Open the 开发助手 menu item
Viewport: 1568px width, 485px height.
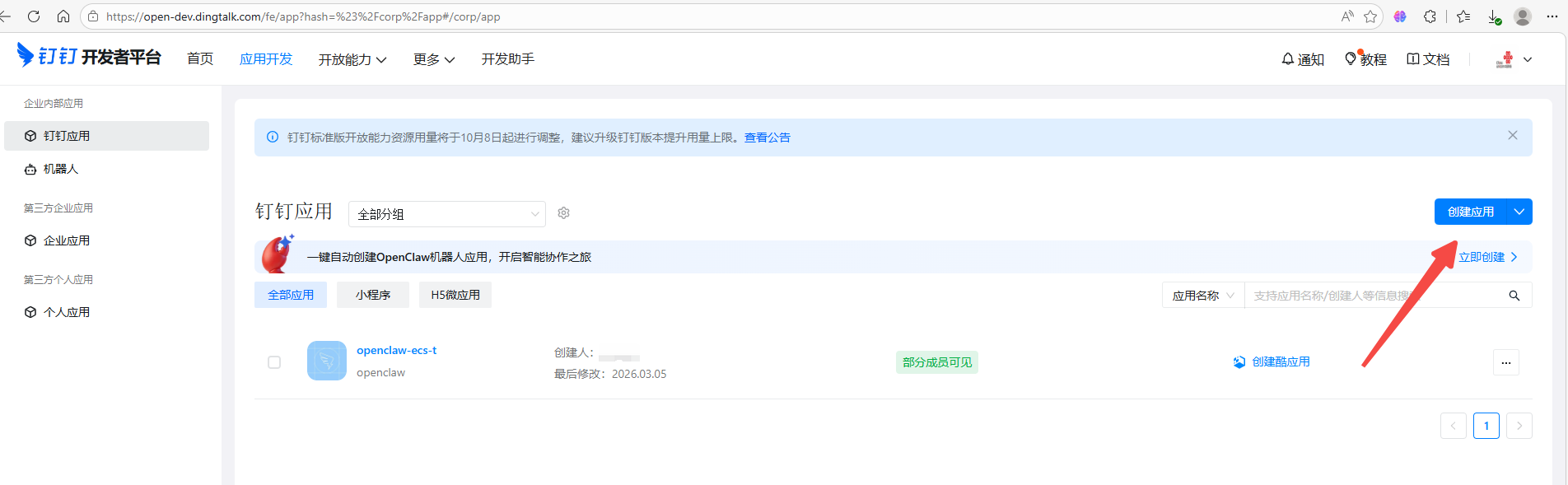coord(508,59)
